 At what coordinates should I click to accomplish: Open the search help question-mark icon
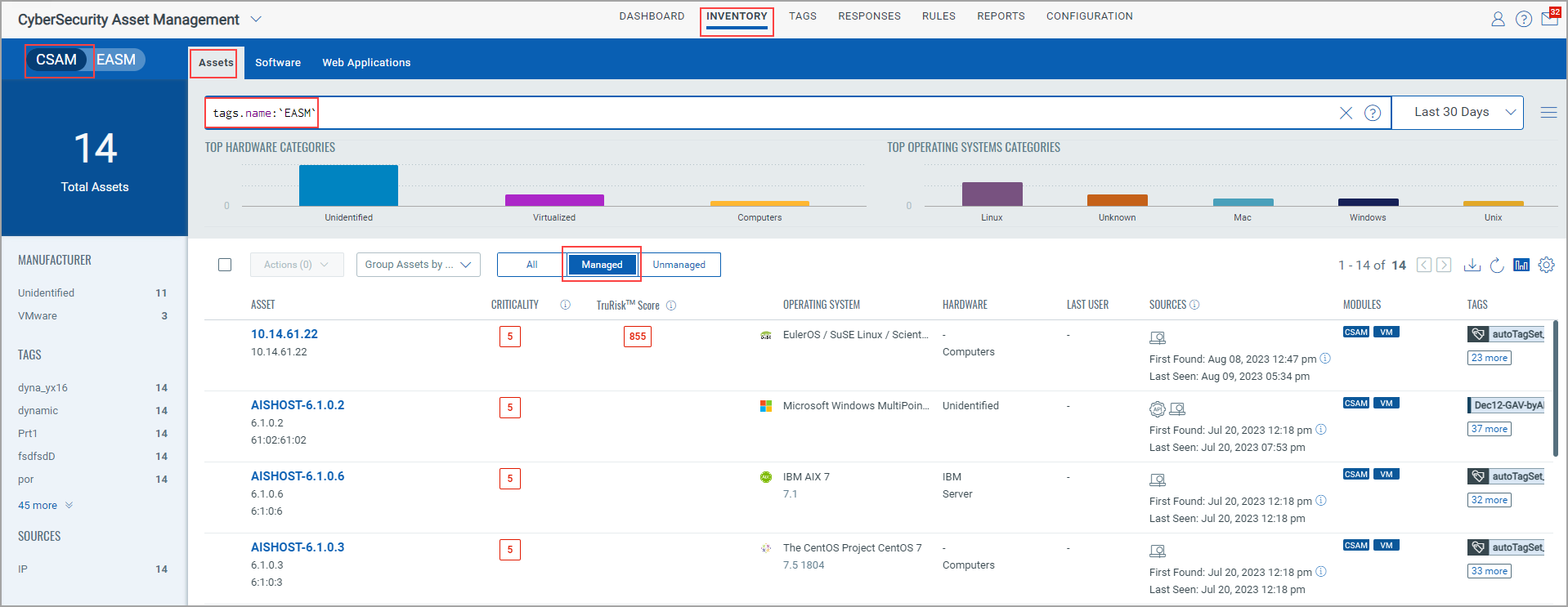[x=1373, y=113]
